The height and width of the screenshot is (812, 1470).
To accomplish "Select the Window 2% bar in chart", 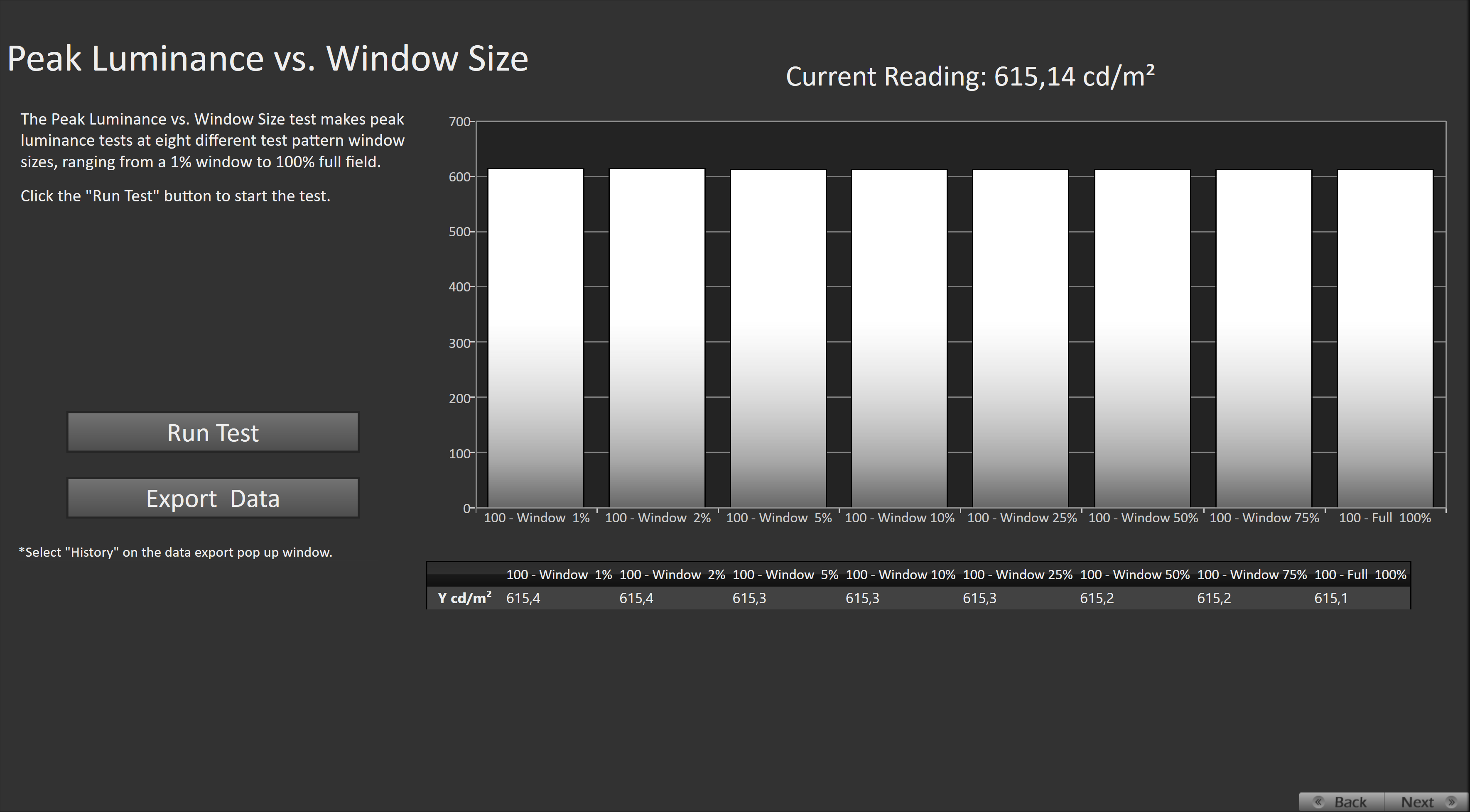I will pyautogui.click(x=657, y=338).
